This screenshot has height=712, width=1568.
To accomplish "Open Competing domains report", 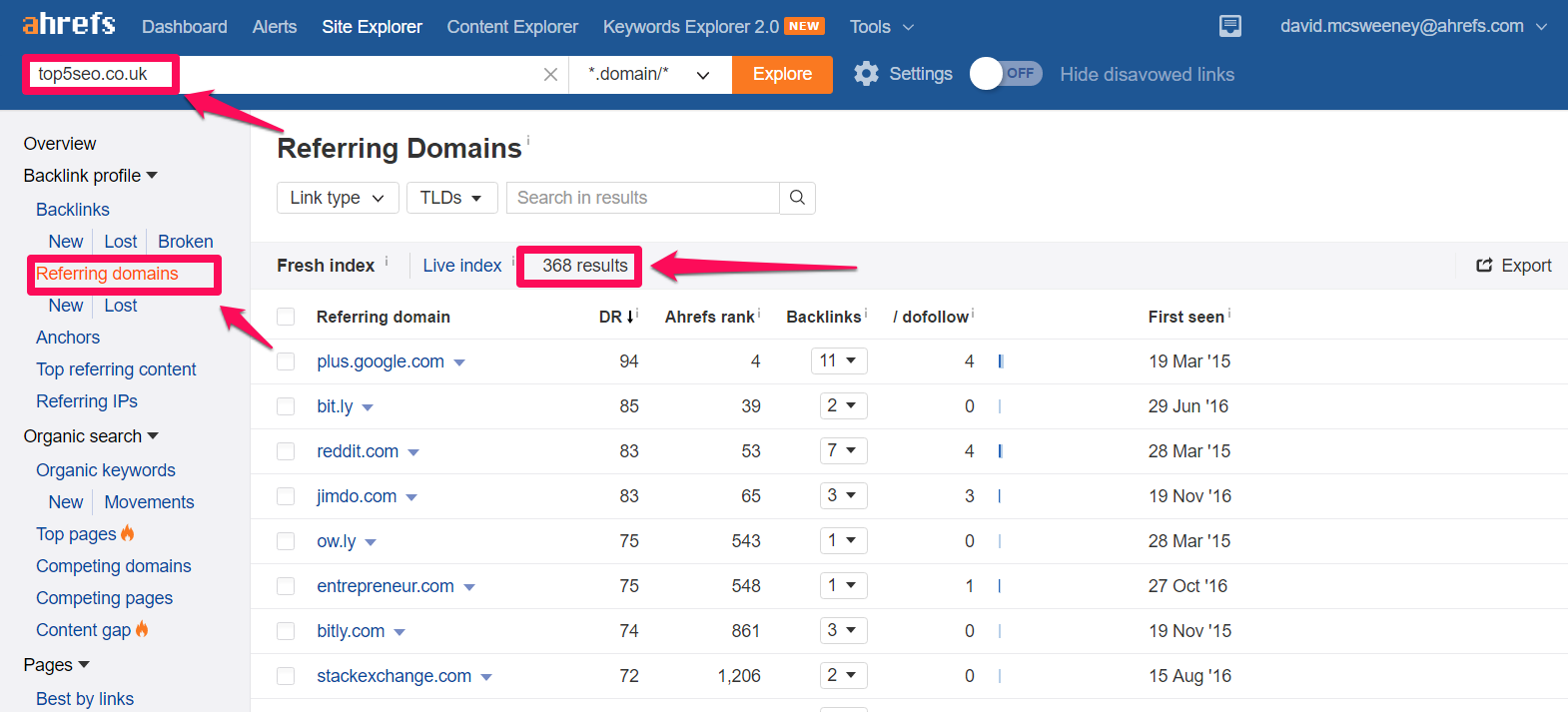I will tap(114, 566).
